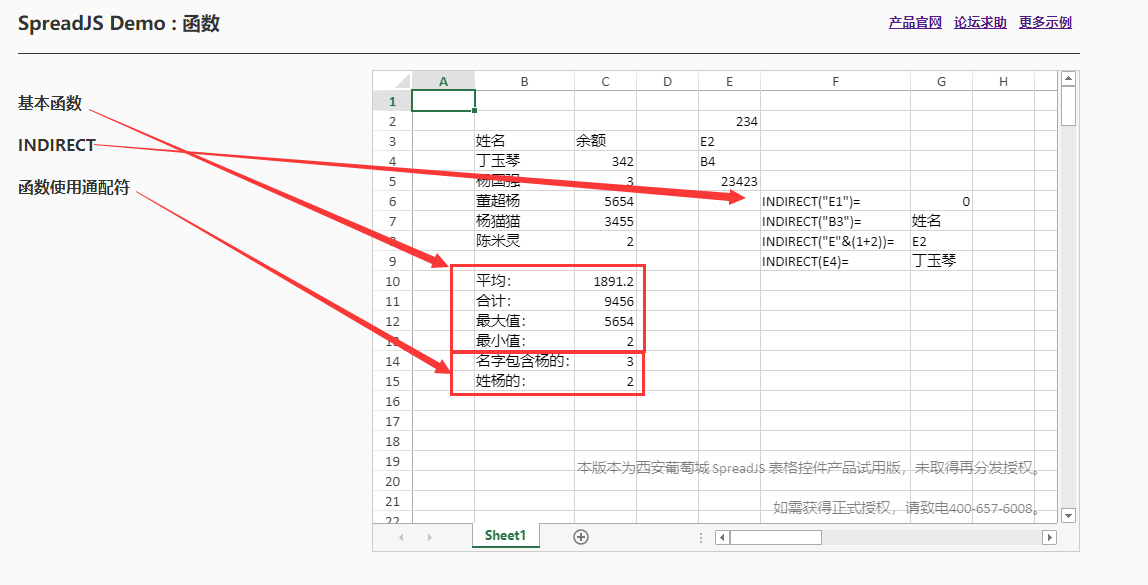
Task: Select column B header
Action: pos(524,81)
